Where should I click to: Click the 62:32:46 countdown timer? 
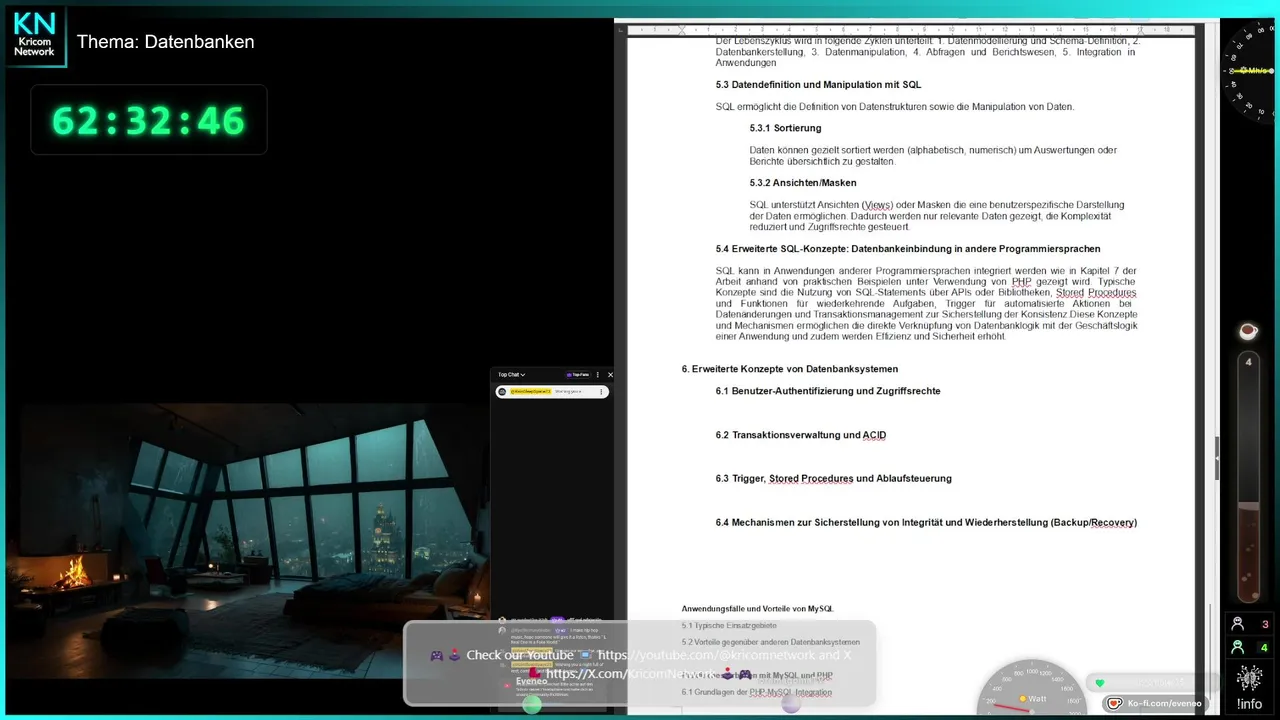pos(148,120)
